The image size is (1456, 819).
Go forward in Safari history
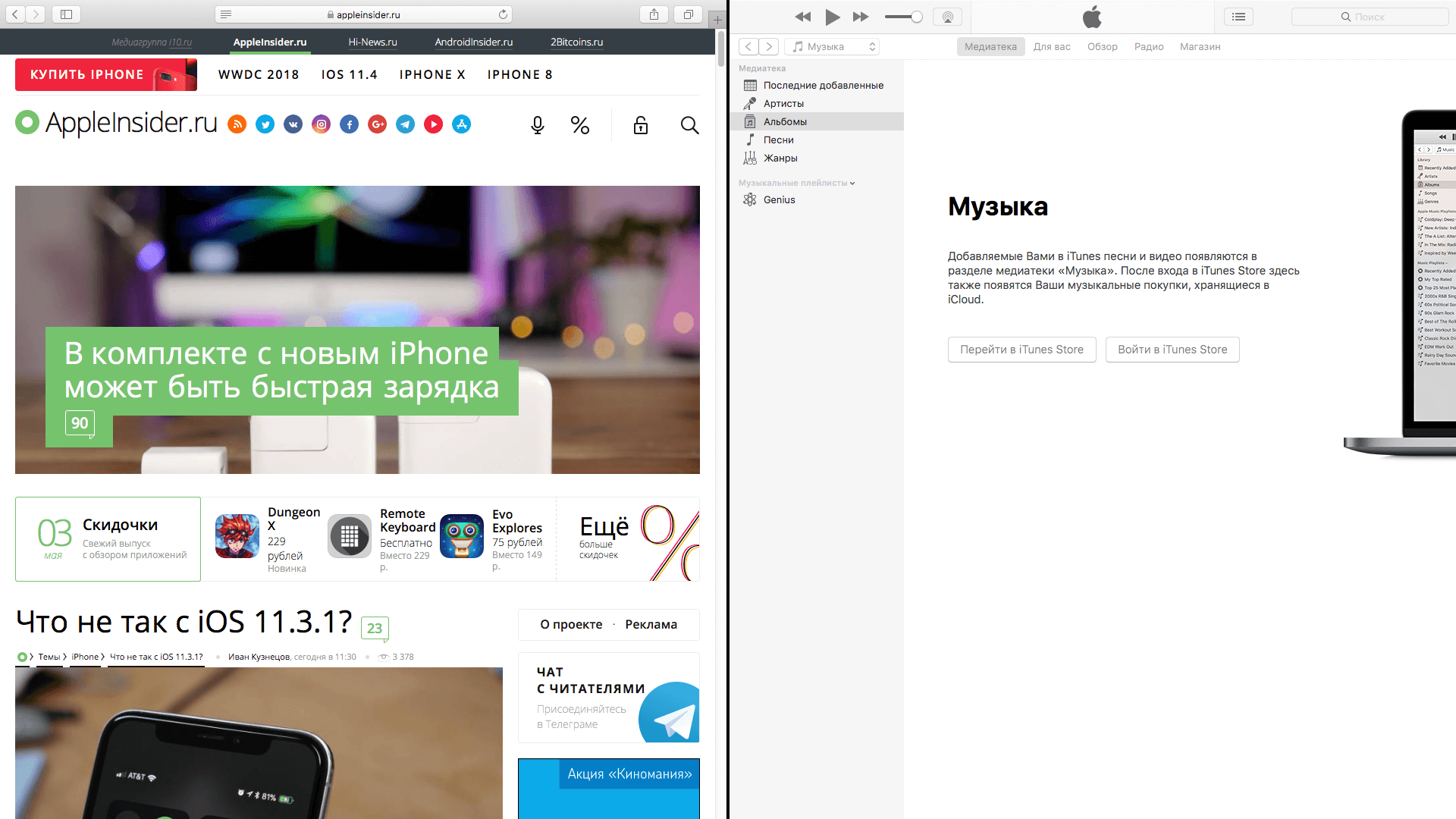pyautogui.click(x=35, y=14)
